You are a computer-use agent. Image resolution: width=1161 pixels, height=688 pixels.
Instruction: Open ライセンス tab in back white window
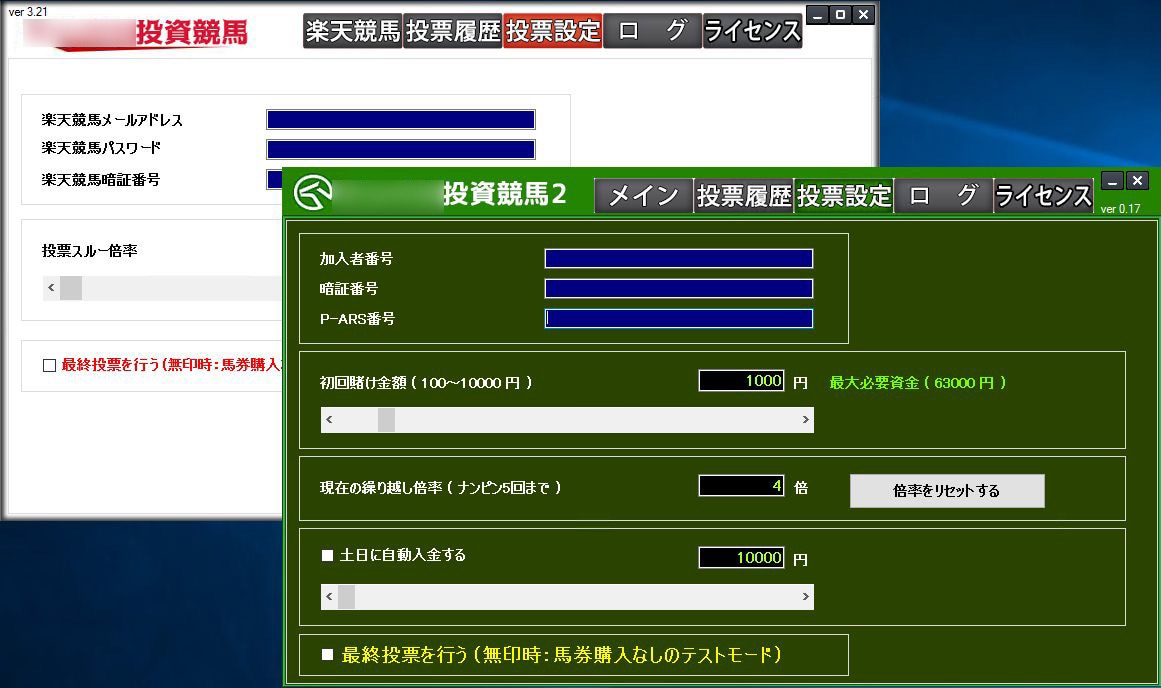(752, 31)
